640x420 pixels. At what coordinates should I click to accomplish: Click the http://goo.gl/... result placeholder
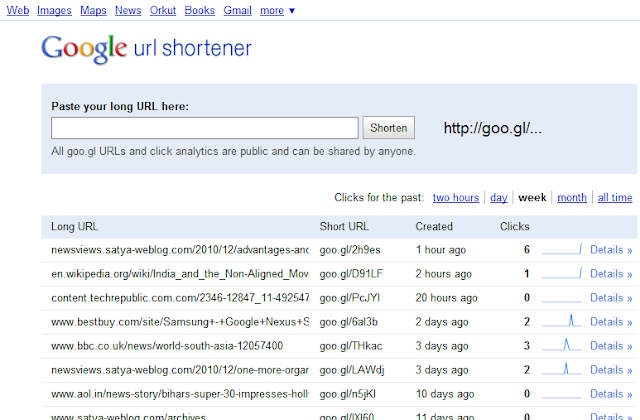pos(493,128)
